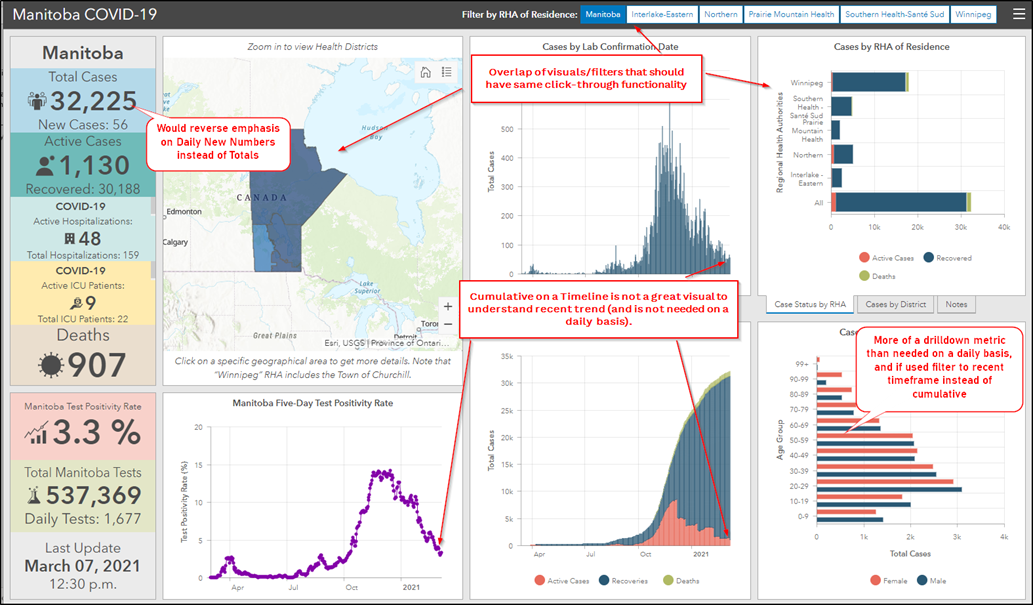1033x605 pixels.
Task: Click the Total Cases 32,225 figure
Action: [94, 101]
